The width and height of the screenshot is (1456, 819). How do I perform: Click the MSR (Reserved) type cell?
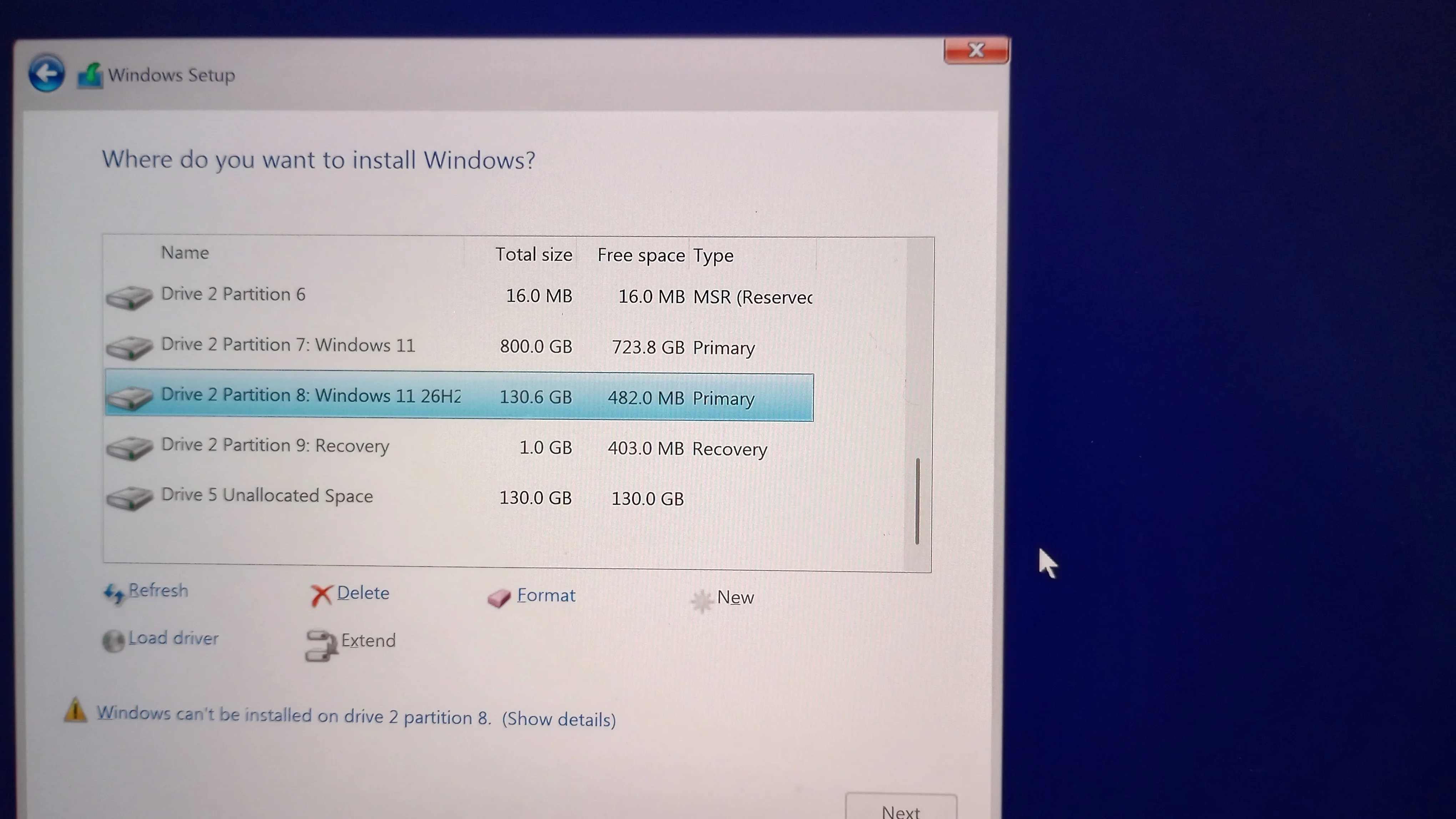(753, 297)
